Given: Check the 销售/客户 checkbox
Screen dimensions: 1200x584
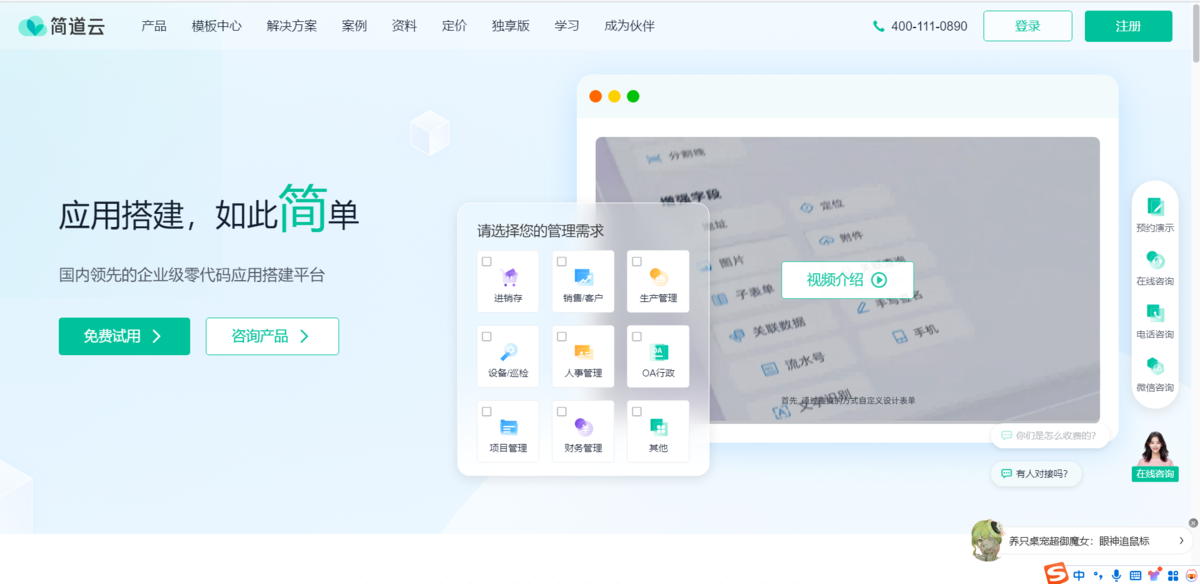Looking at the screenshot, I should coord(562,261).
